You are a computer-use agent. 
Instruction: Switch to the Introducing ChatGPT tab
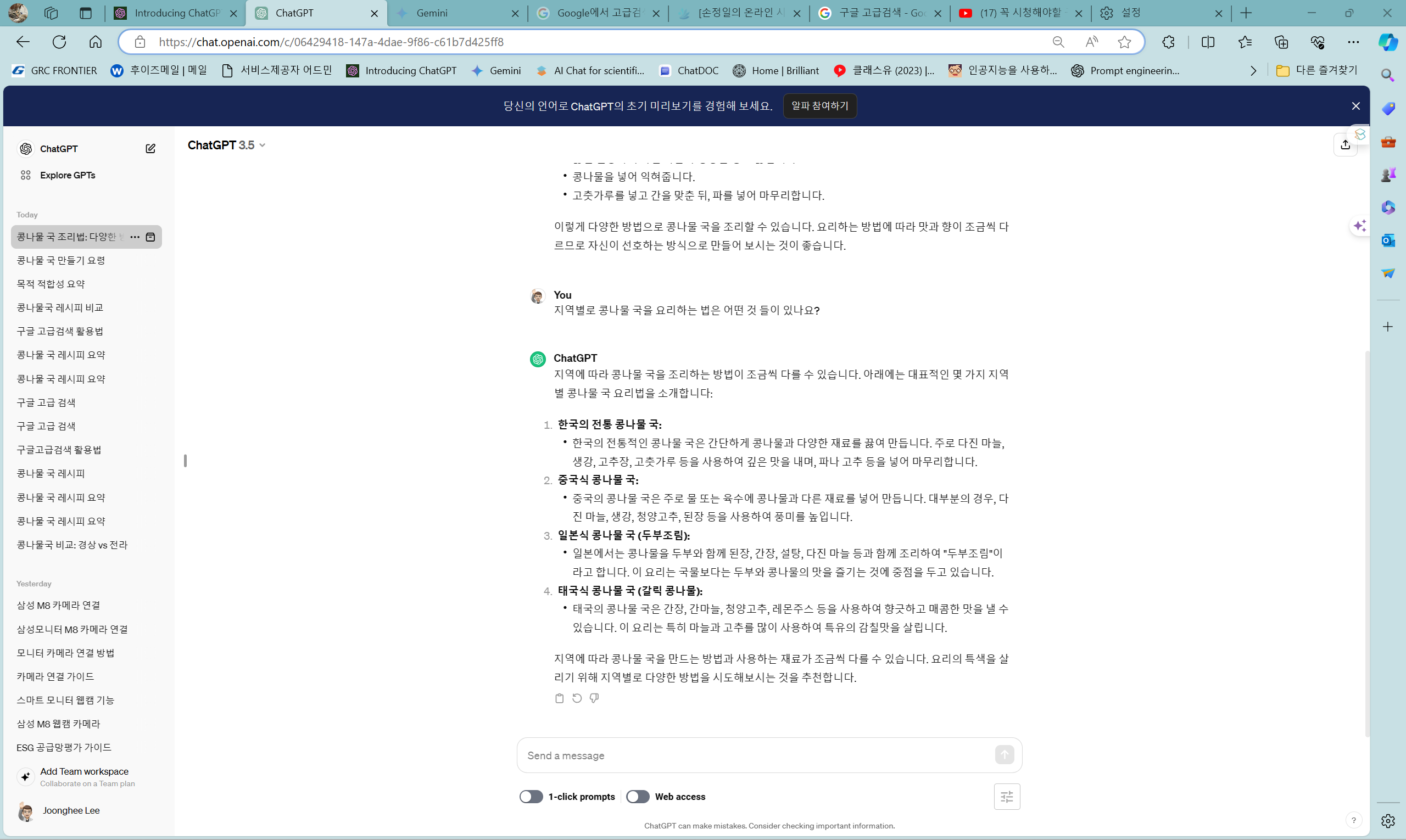click(176, 13)
